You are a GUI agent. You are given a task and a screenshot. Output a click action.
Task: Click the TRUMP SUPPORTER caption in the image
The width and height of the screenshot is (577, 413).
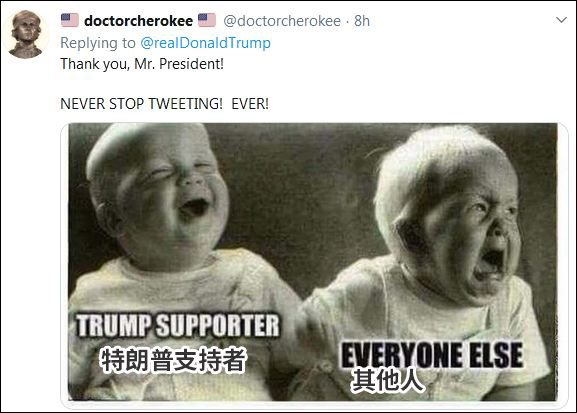[x=178, y=326]
